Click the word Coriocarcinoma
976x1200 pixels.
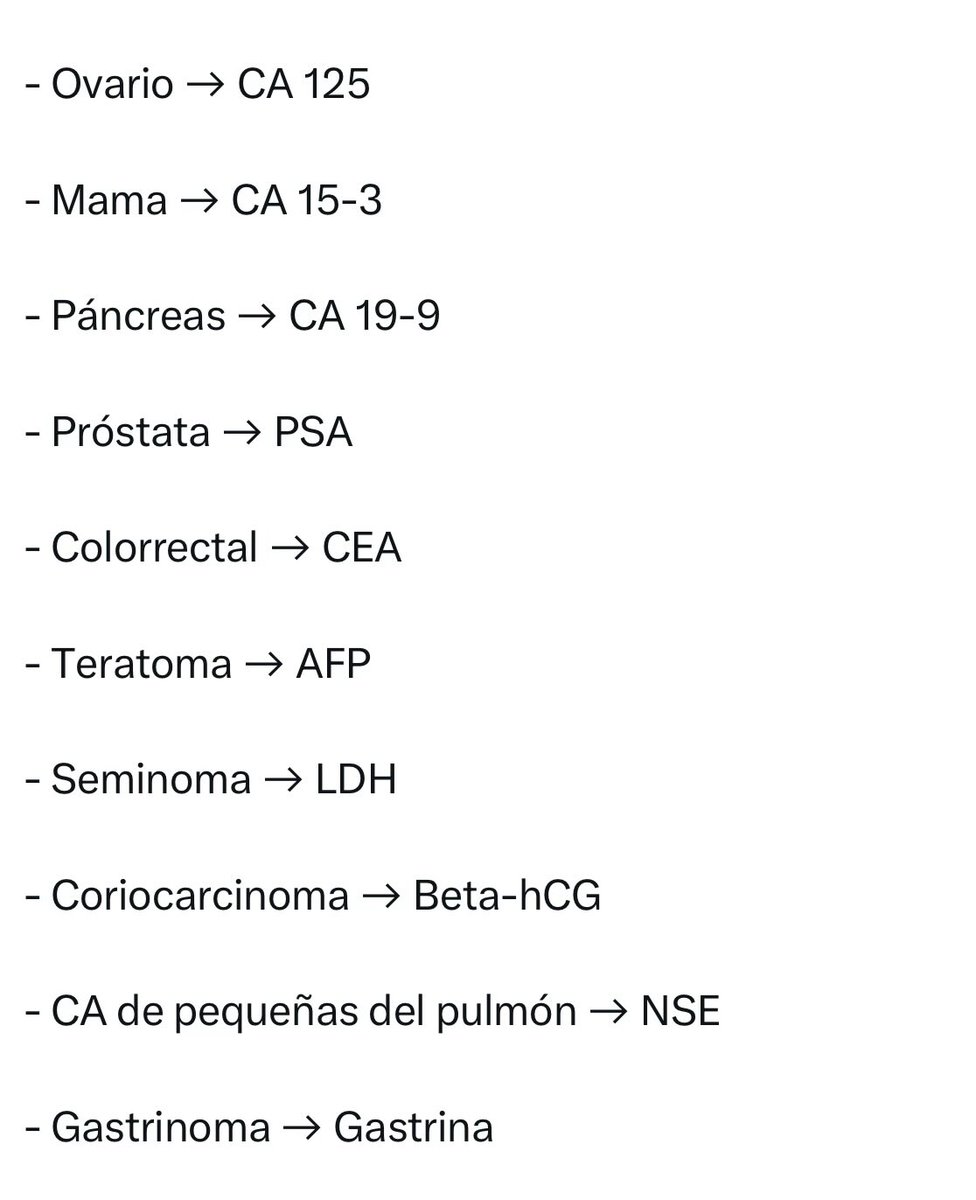[x=200, y=896]
